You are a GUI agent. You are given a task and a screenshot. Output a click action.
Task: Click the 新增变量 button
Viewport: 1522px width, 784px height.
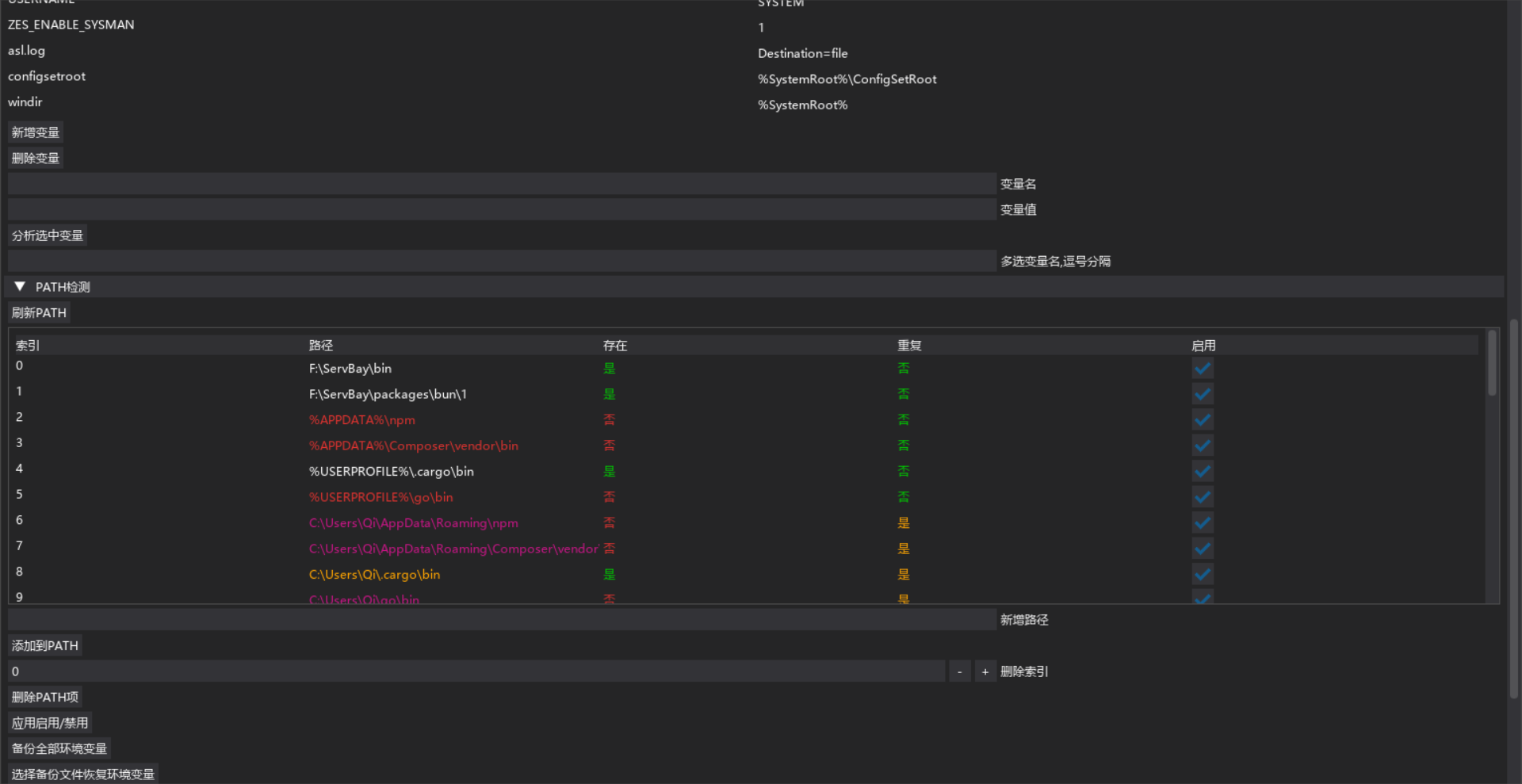(x=36, y=132)
